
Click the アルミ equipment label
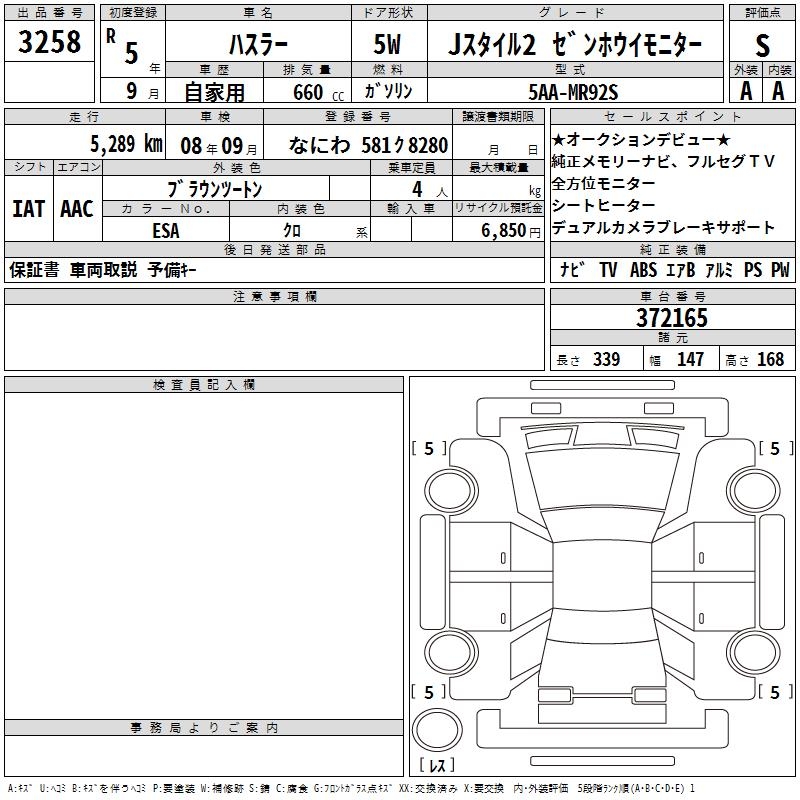pos(719,270)
